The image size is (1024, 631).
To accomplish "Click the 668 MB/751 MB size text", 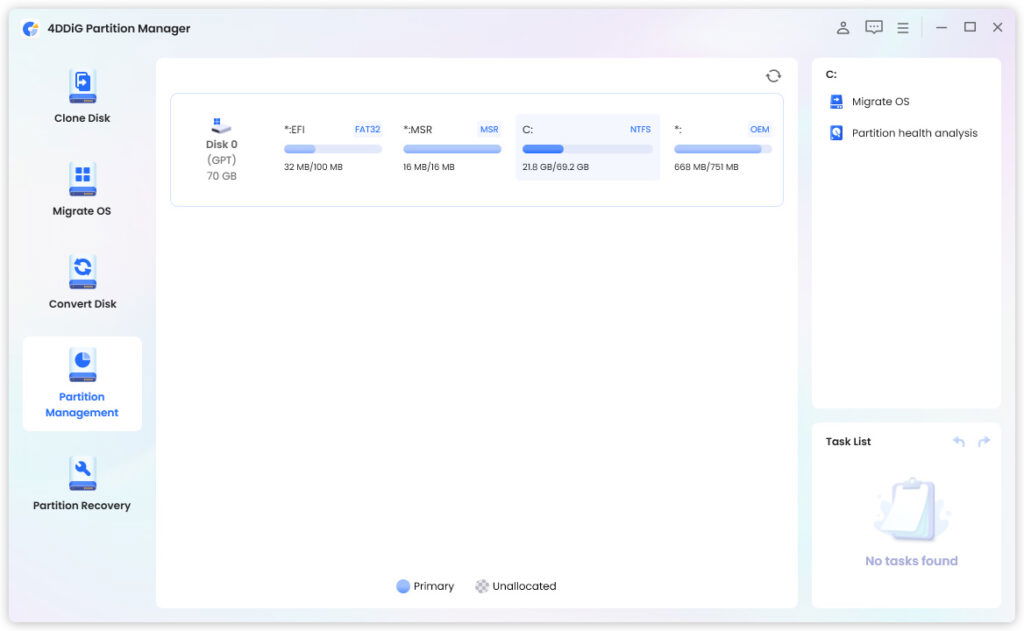I will 706,167.
